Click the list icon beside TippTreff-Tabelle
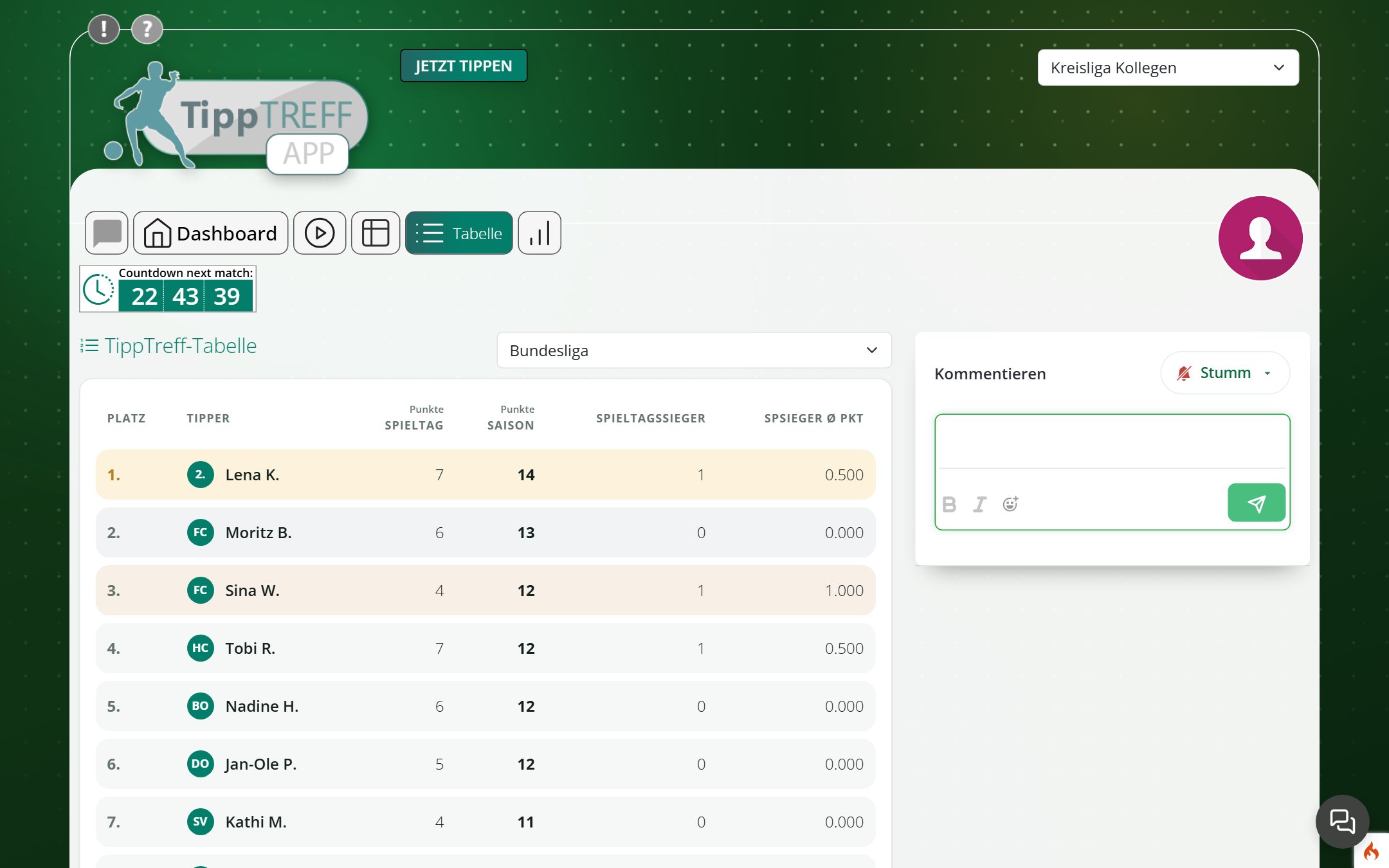The height and width of the screenshot is (868, 1389). [89, 346]
